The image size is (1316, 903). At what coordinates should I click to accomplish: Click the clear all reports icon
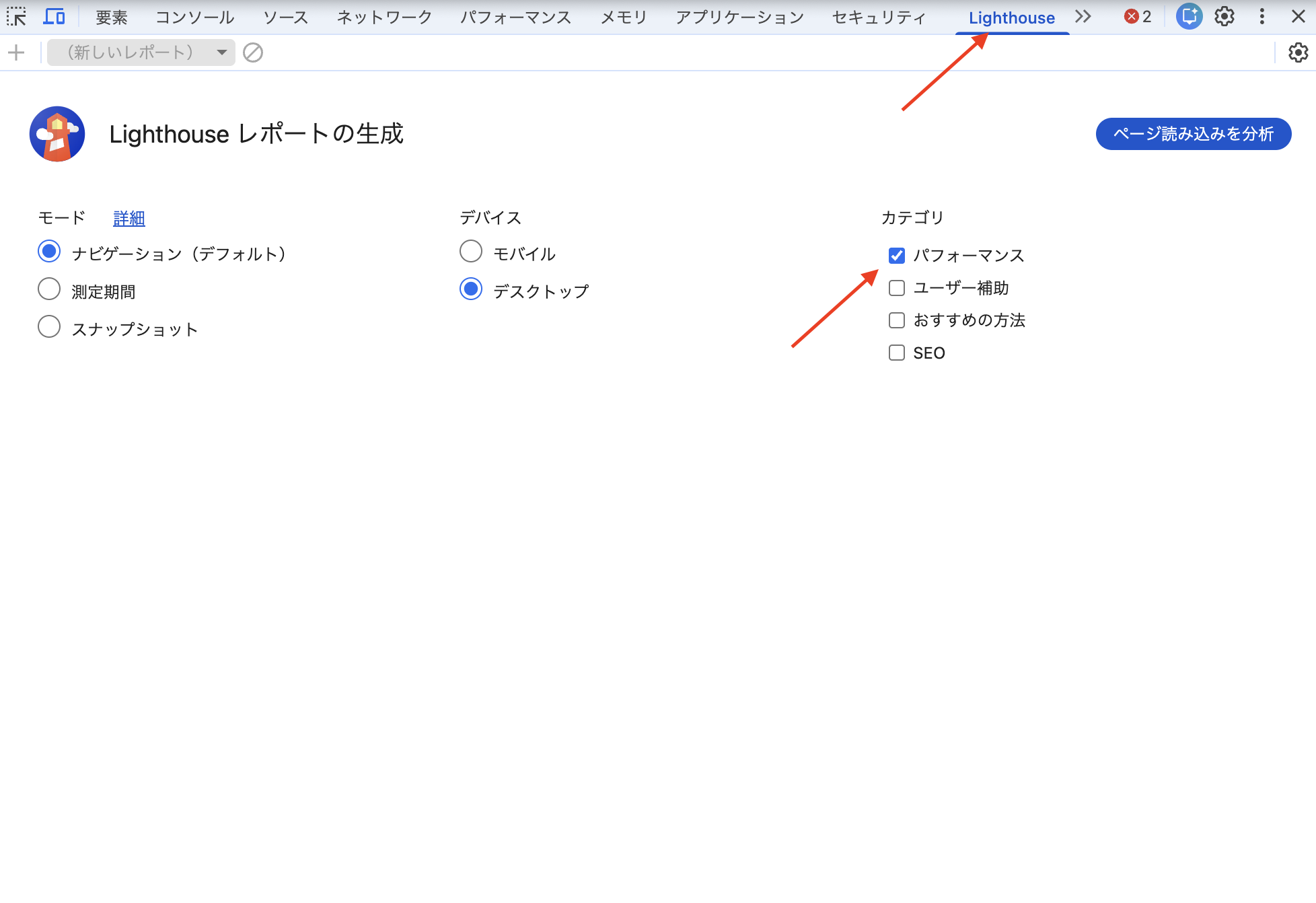coord(253,52)
